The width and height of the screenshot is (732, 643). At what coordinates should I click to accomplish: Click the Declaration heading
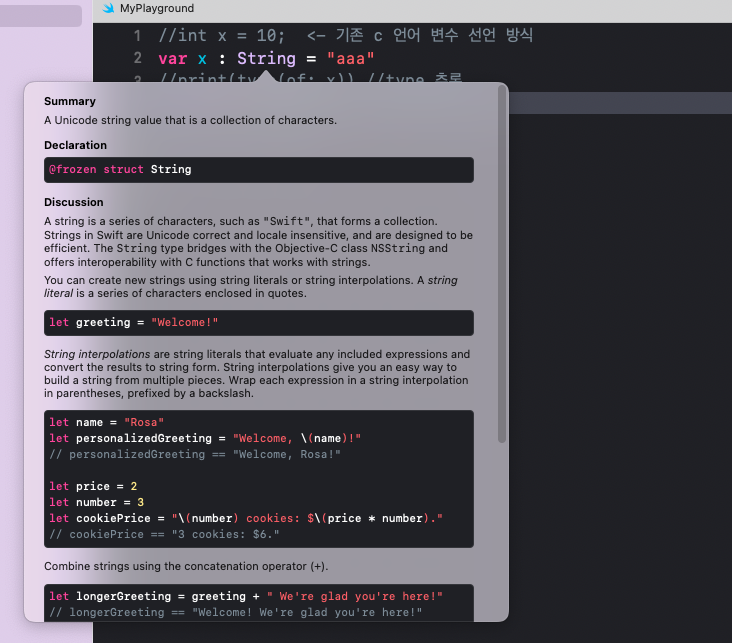coord(76,145)
